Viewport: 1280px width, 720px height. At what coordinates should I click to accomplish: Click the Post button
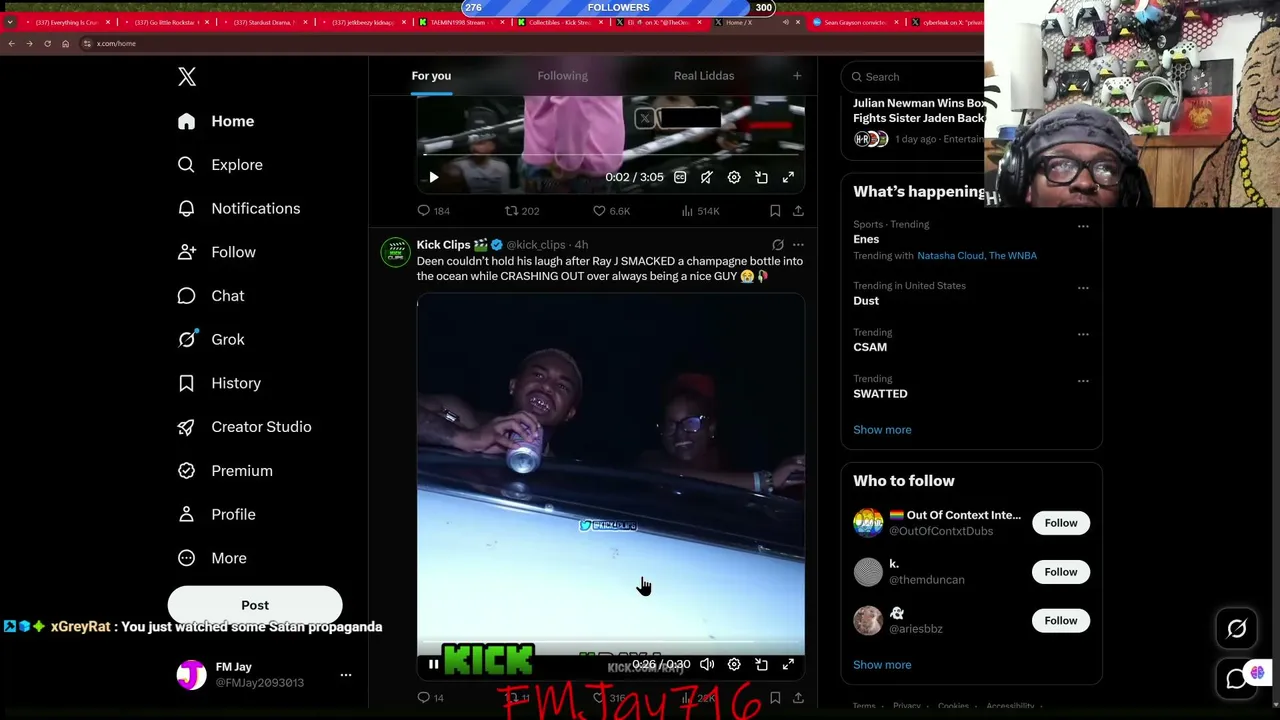tap(255, 605)
